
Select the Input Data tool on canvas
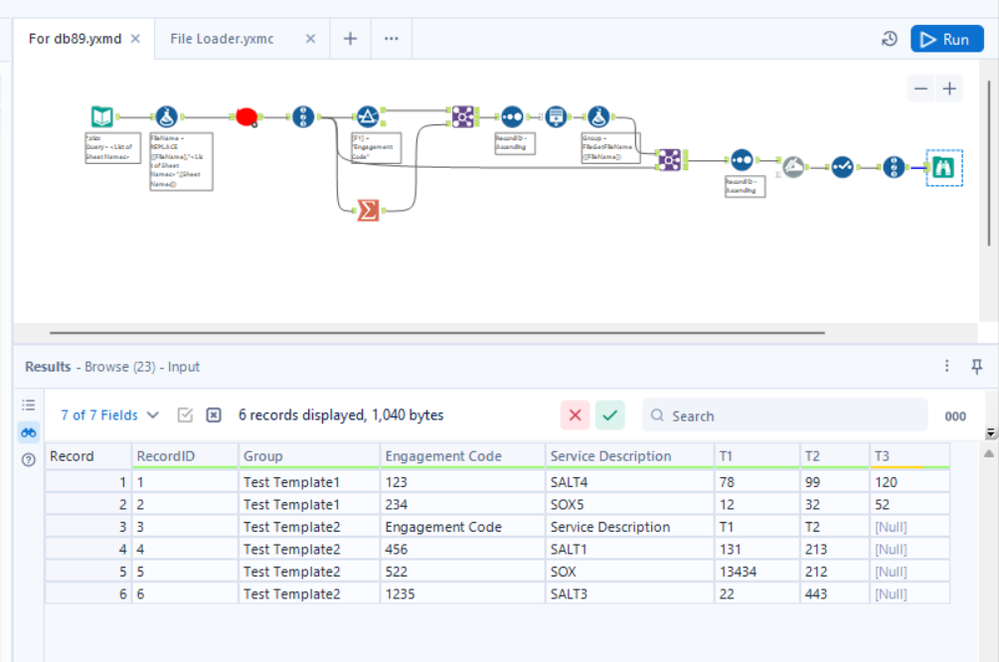tap(102, 117)
